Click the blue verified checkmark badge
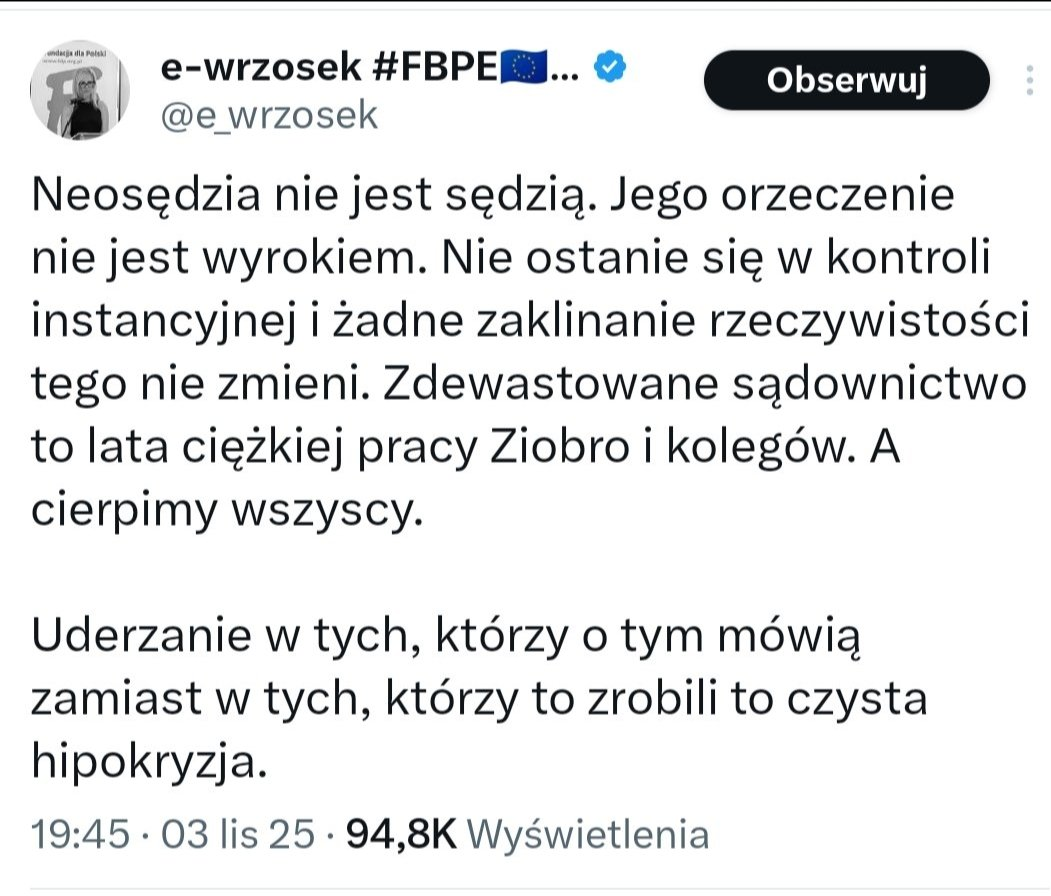Viewport: 1051px width, 896px height. 610,67
